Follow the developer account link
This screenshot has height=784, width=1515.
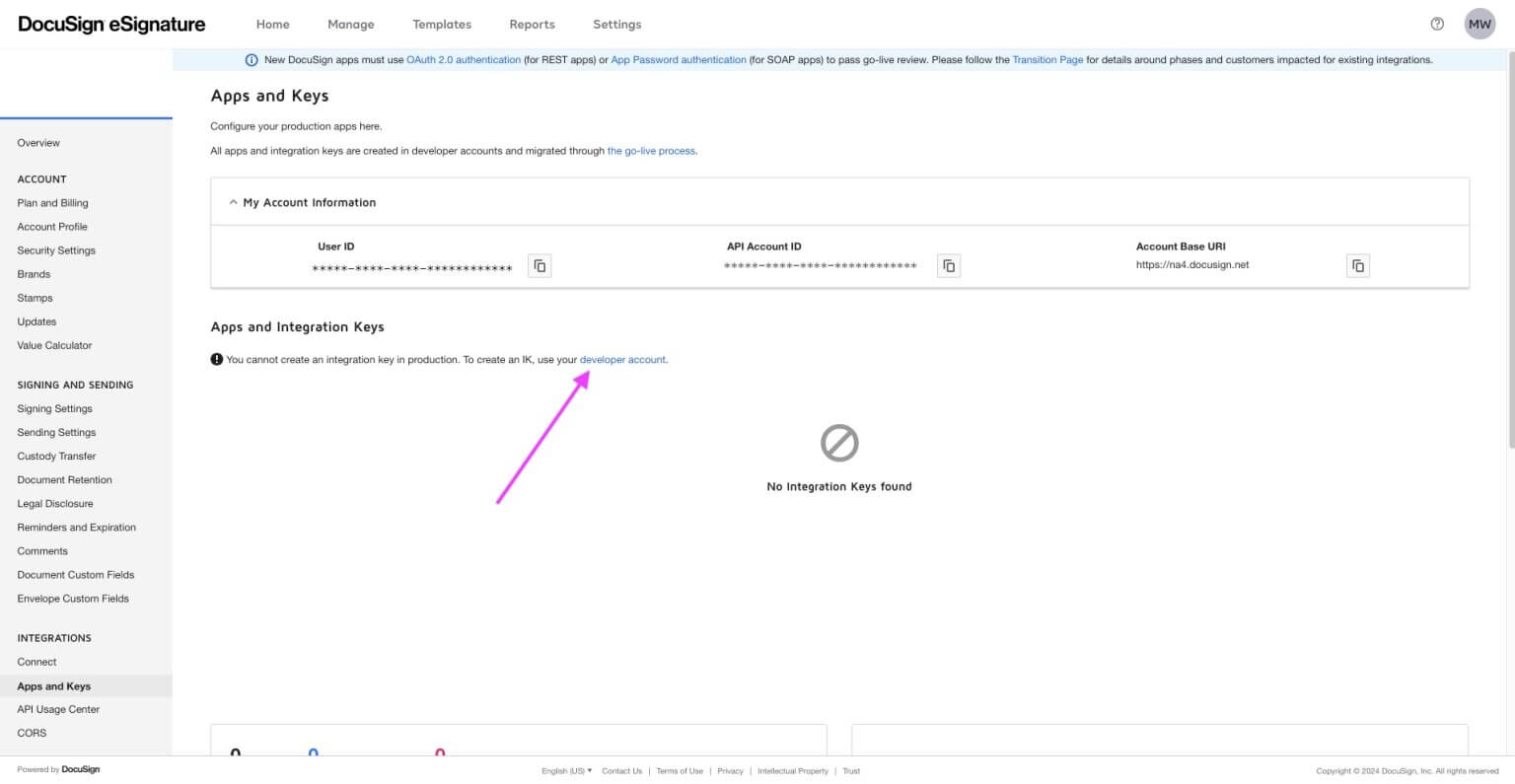click(x=622, y=360)
